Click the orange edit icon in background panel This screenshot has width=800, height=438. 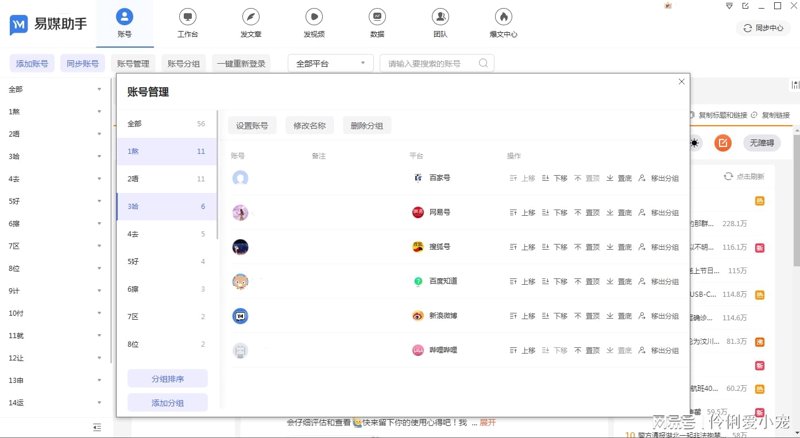(x=722, y=143)
